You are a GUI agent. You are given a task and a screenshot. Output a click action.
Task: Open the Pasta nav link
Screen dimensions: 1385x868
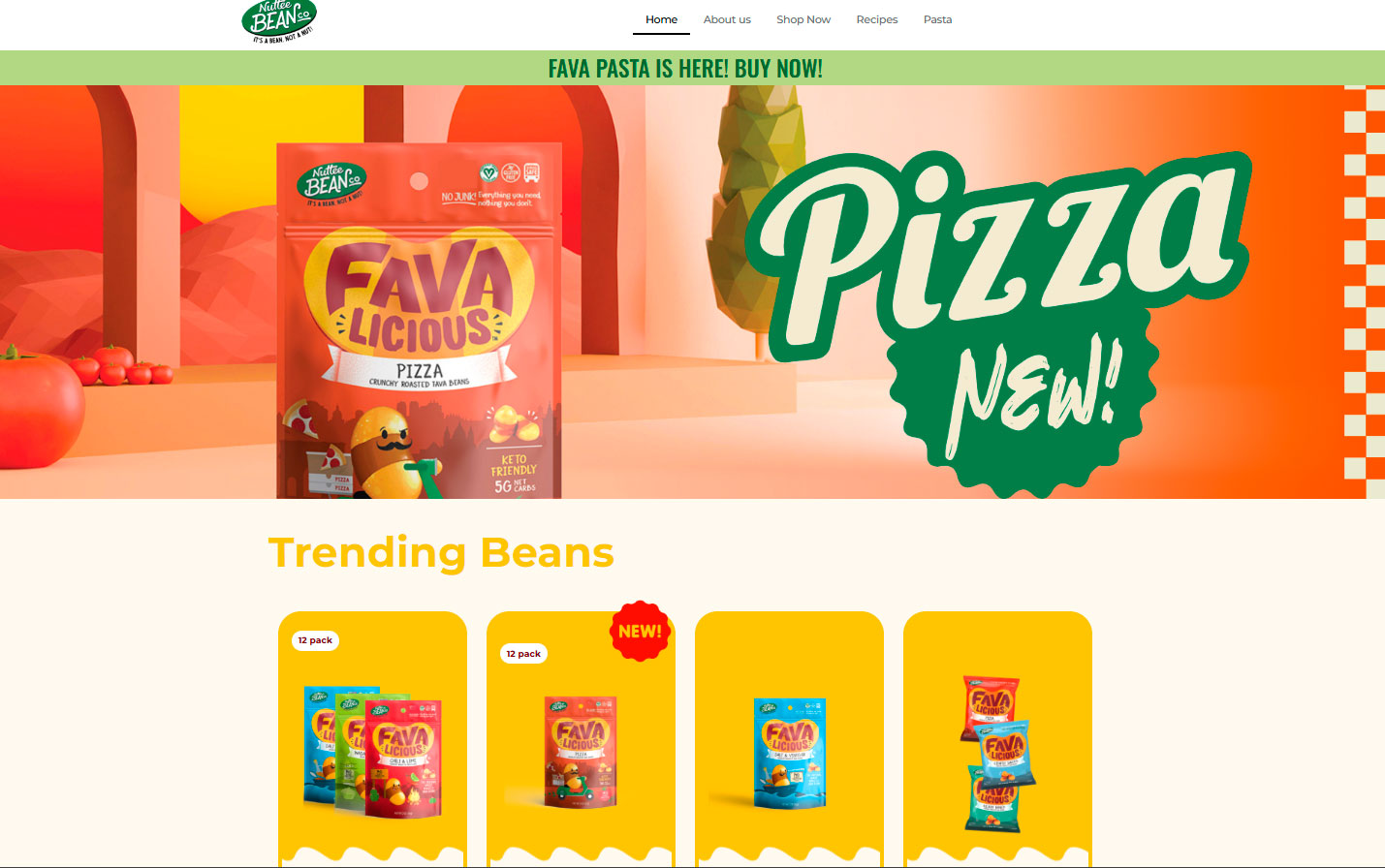pyautogui.click(x=937, y=19)
